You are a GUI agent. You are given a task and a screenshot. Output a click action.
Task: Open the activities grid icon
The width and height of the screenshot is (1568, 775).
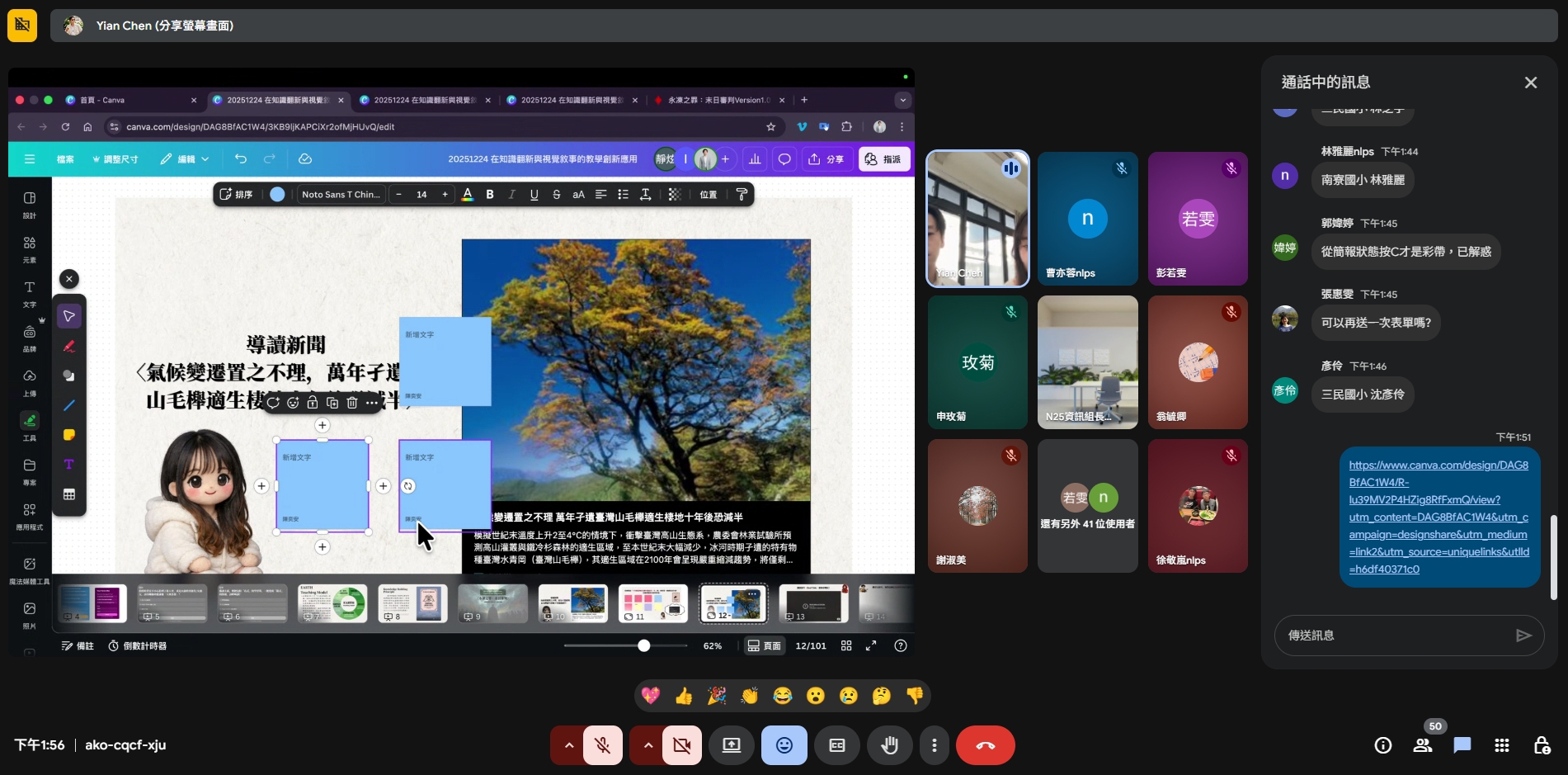tap(1501, 745)
